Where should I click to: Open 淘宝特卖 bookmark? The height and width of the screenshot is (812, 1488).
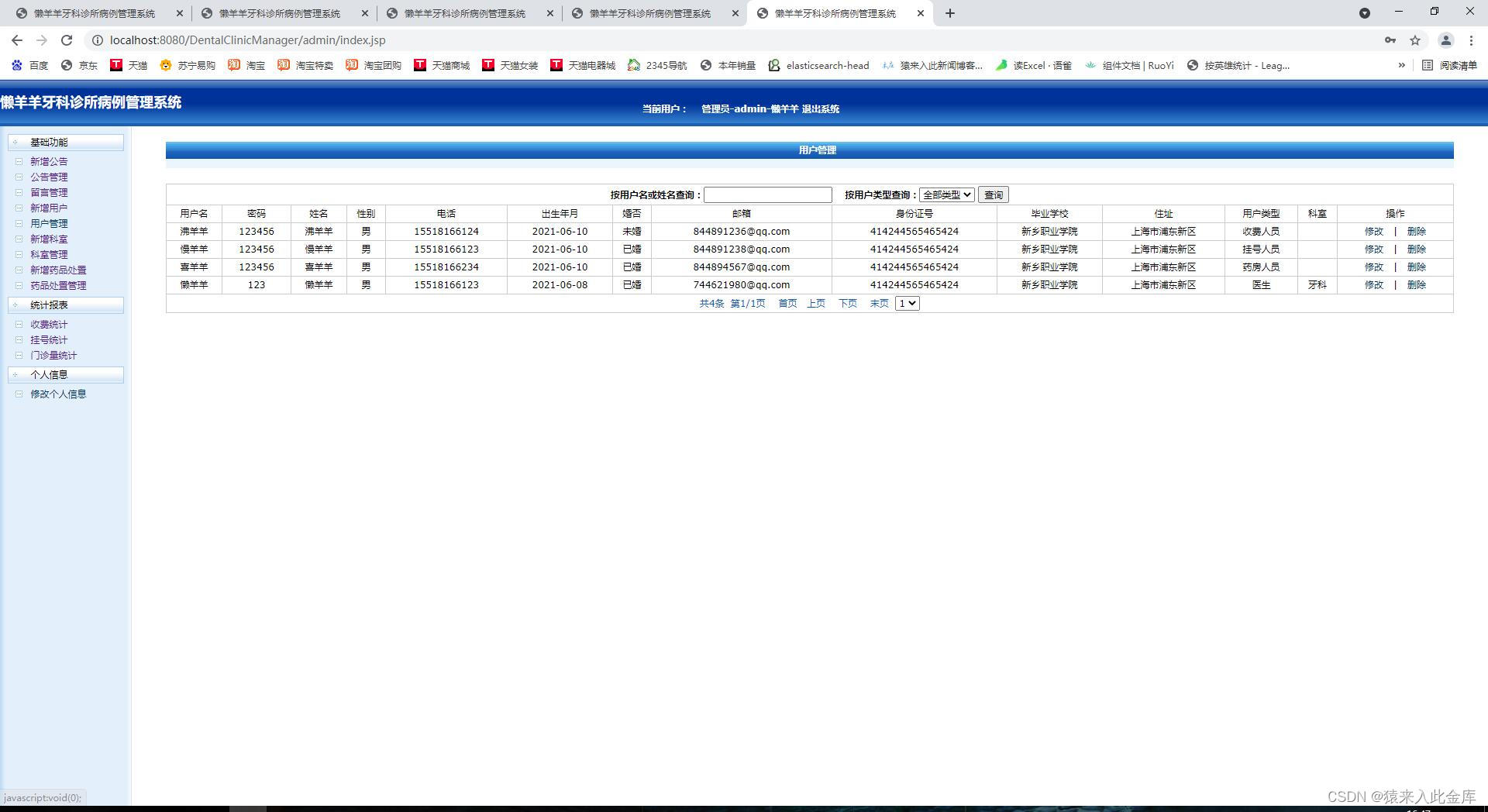[305, 65]
